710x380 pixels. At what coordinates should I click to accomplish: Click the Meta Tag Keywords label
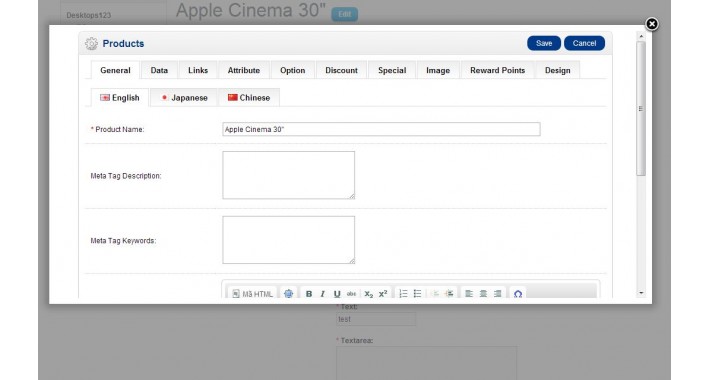click(123, 241)
